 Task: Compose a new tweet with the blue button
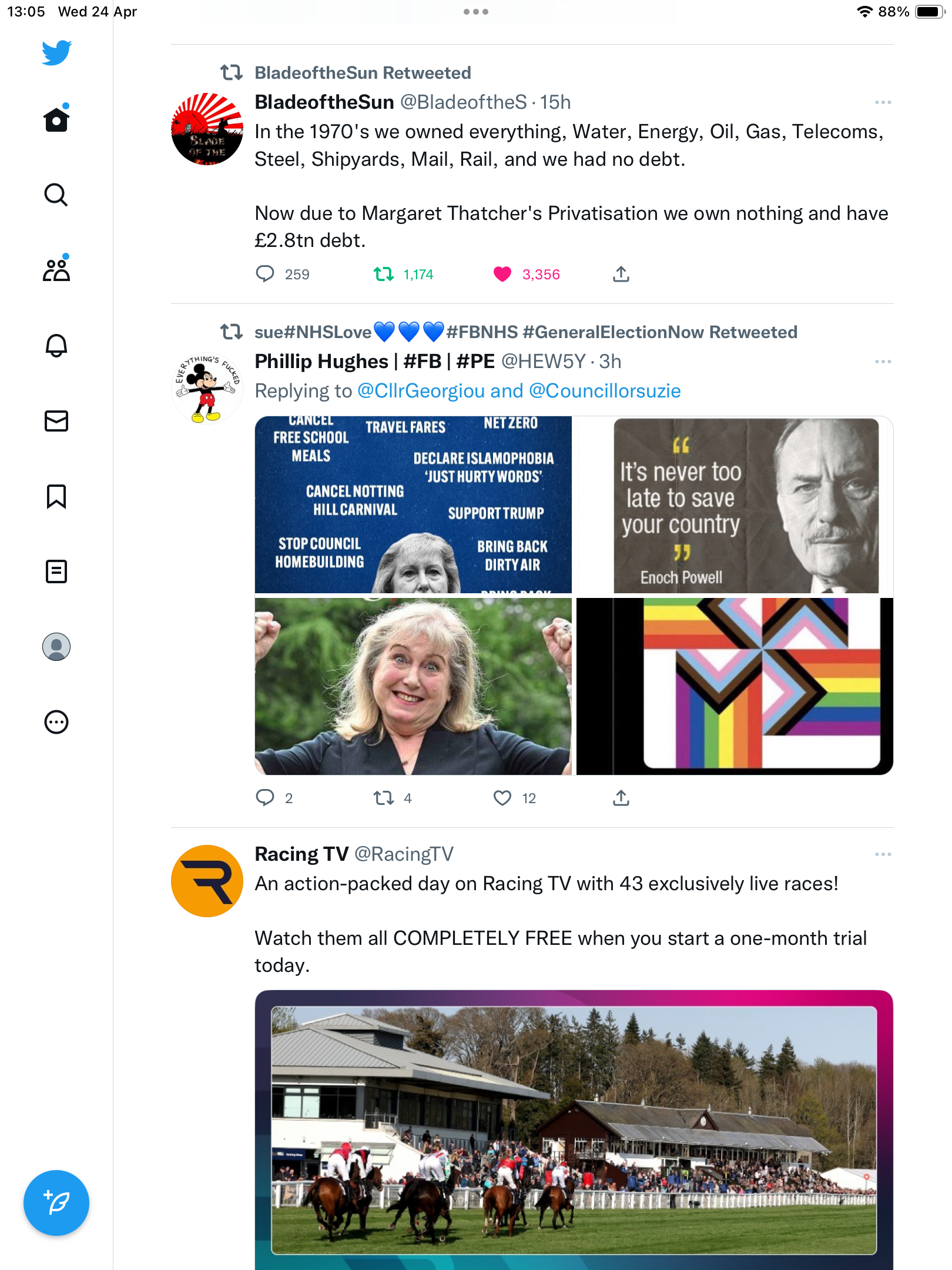56,1202
